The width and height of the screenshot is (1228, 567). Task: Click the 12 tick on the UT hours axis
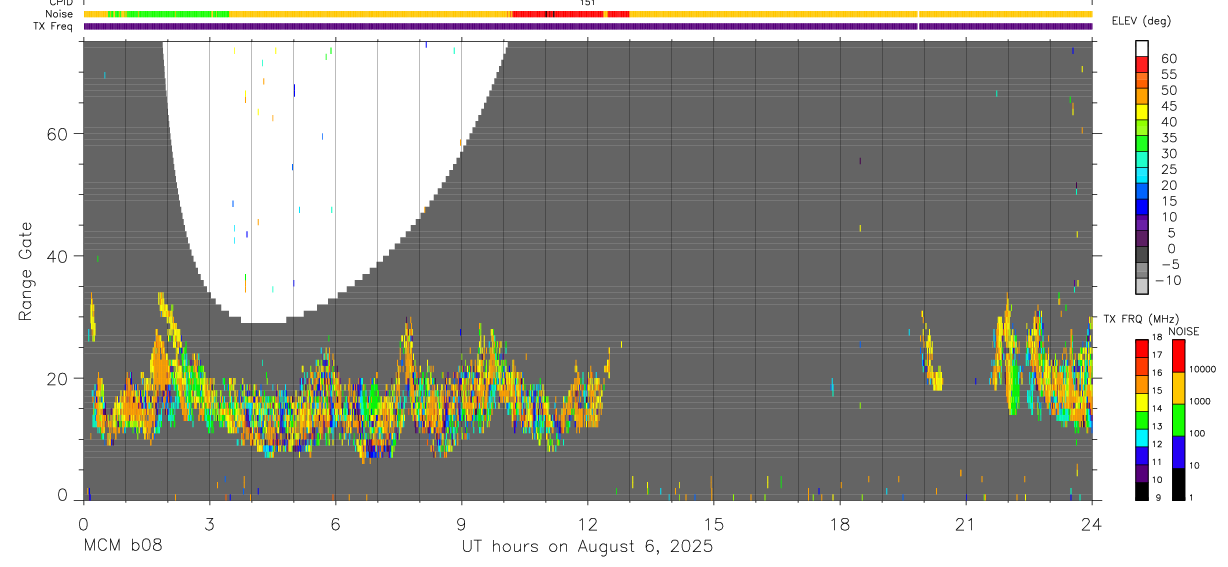pyautogui.click(x=588, y=523)
